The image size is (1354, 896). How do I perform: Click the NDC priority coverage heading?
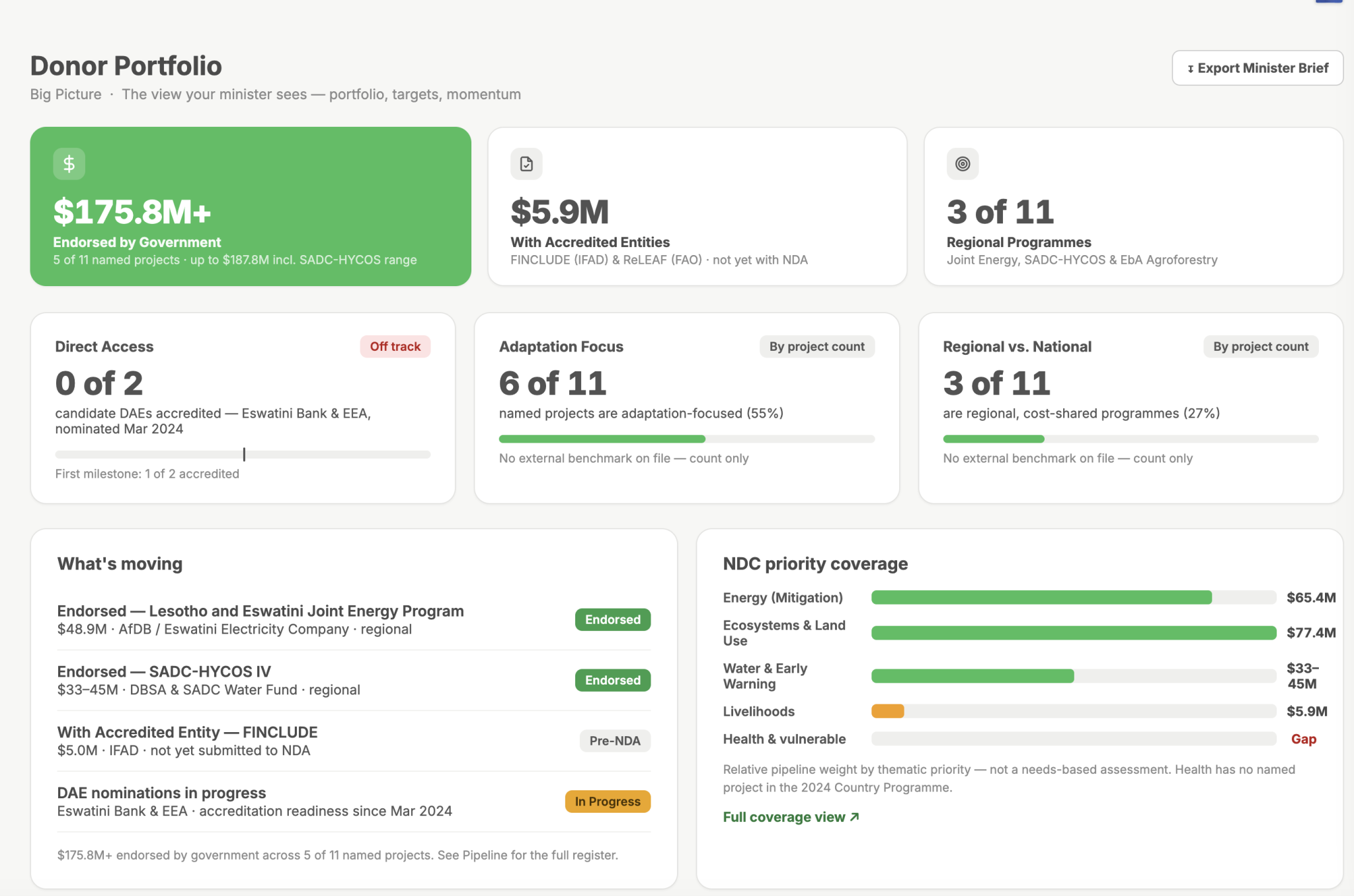815,564
